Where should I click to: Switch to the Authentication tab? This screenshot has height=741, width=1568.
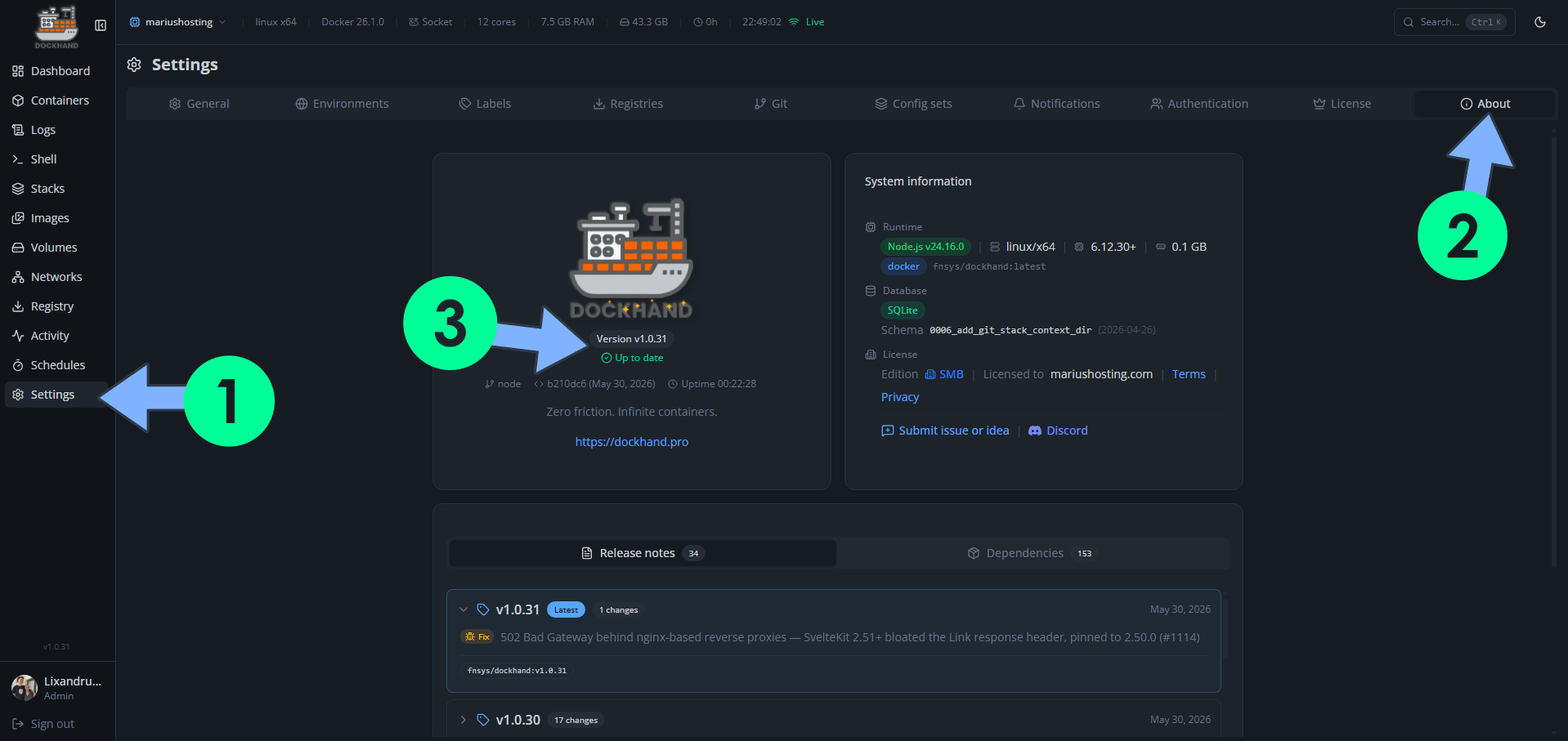point(1199,104)
